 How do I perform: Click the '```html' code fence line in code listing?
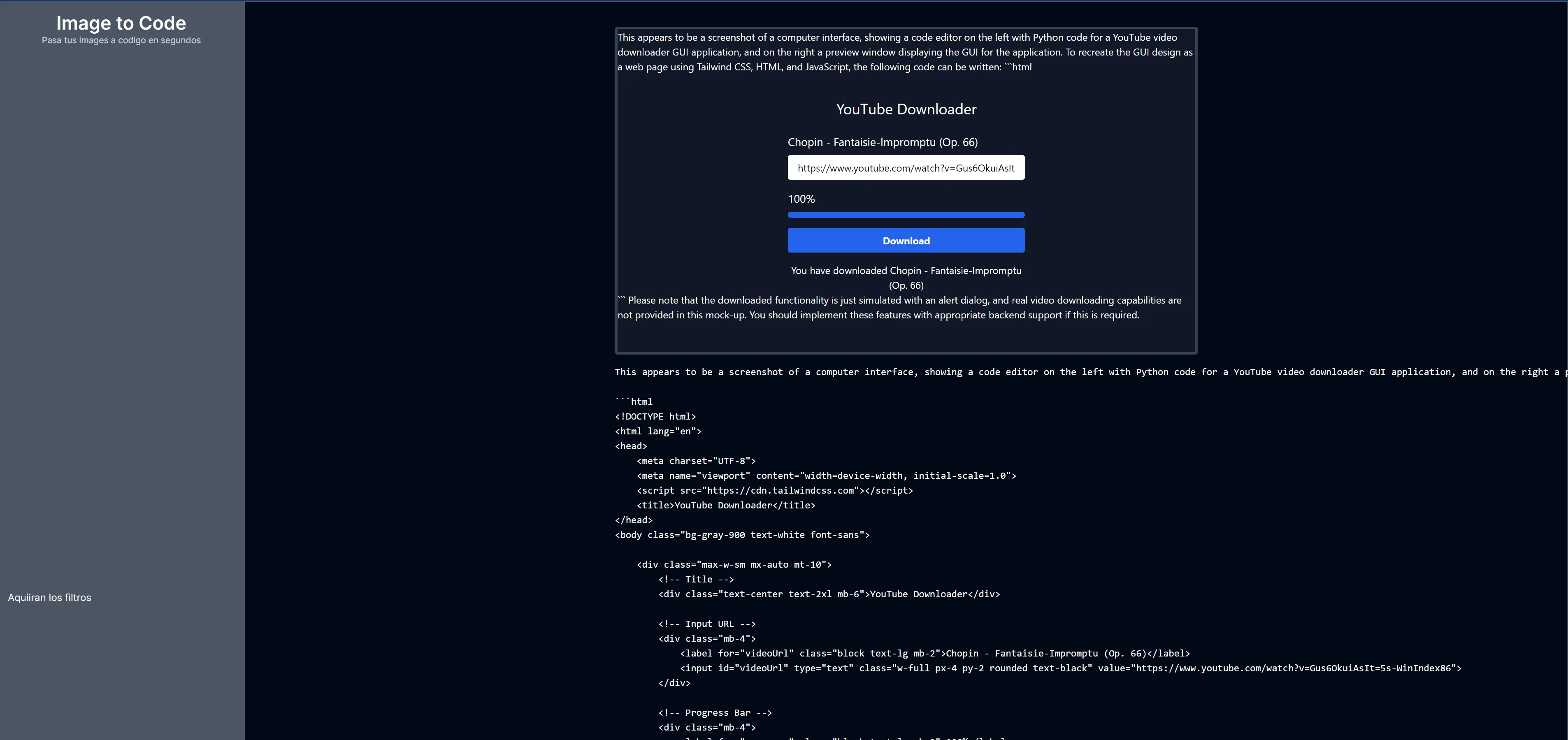click(x=634, y=401)
